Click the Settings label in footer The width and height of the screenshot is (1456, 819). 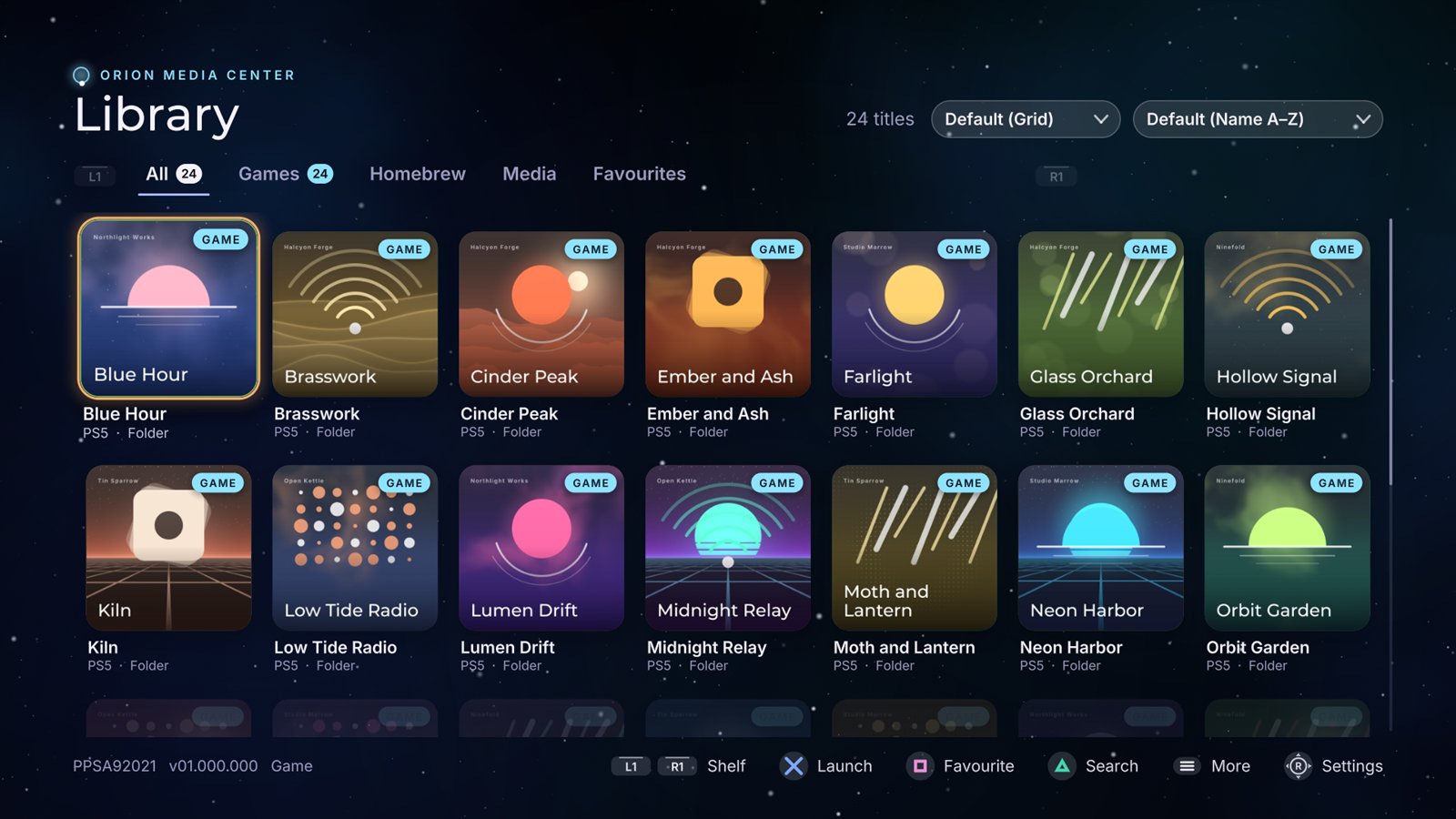pos(1351,766)
